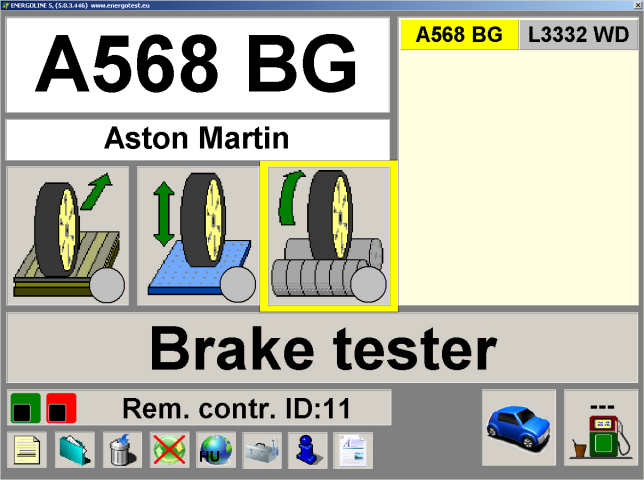This screenshot has width=644, height=480.
Task: Open the teal folder icon
Action: pos(75,451)
